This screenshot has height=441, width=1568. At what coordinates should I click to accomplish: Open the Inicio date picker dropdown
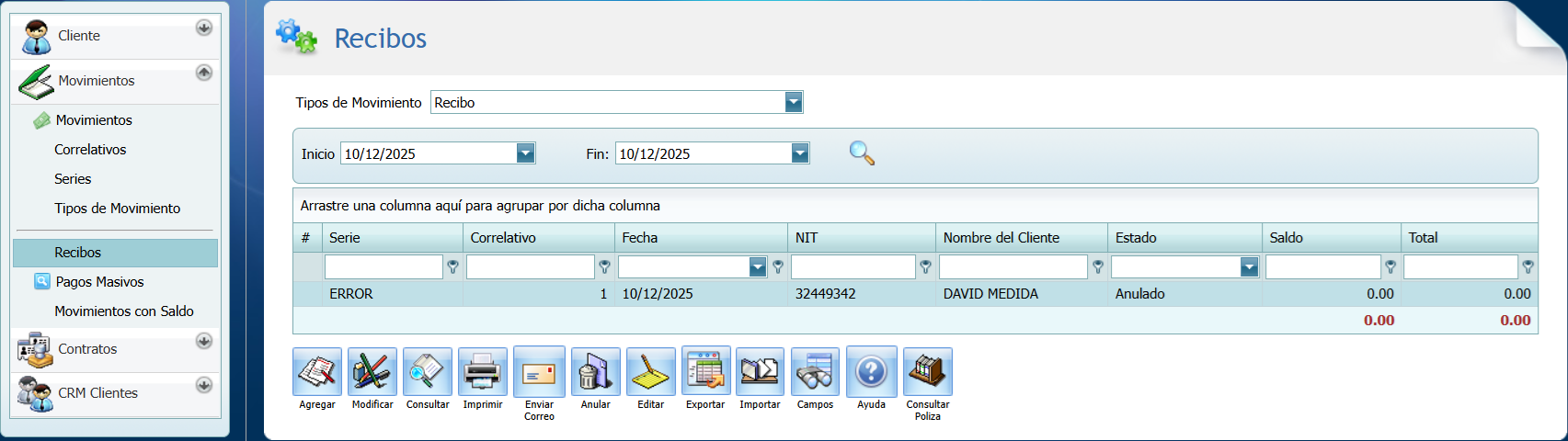(525, 153)
